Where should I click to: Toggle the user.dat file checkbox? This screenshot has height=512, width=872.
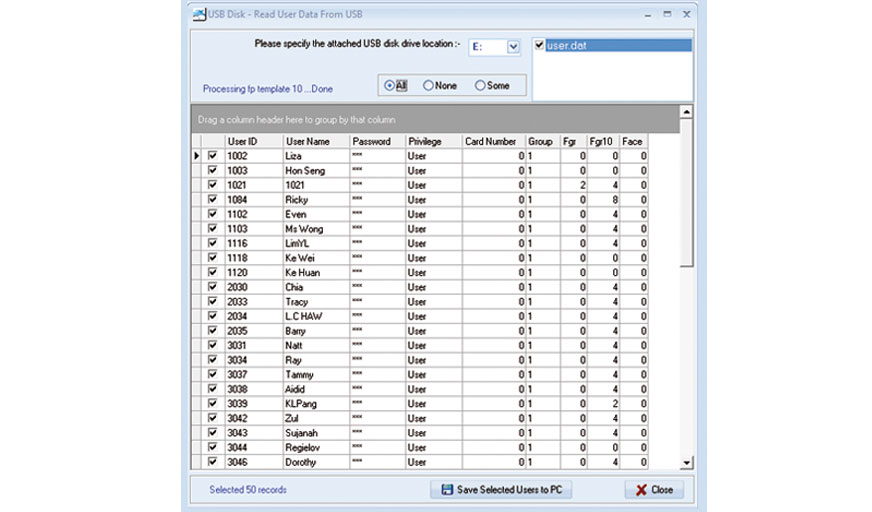539,45
